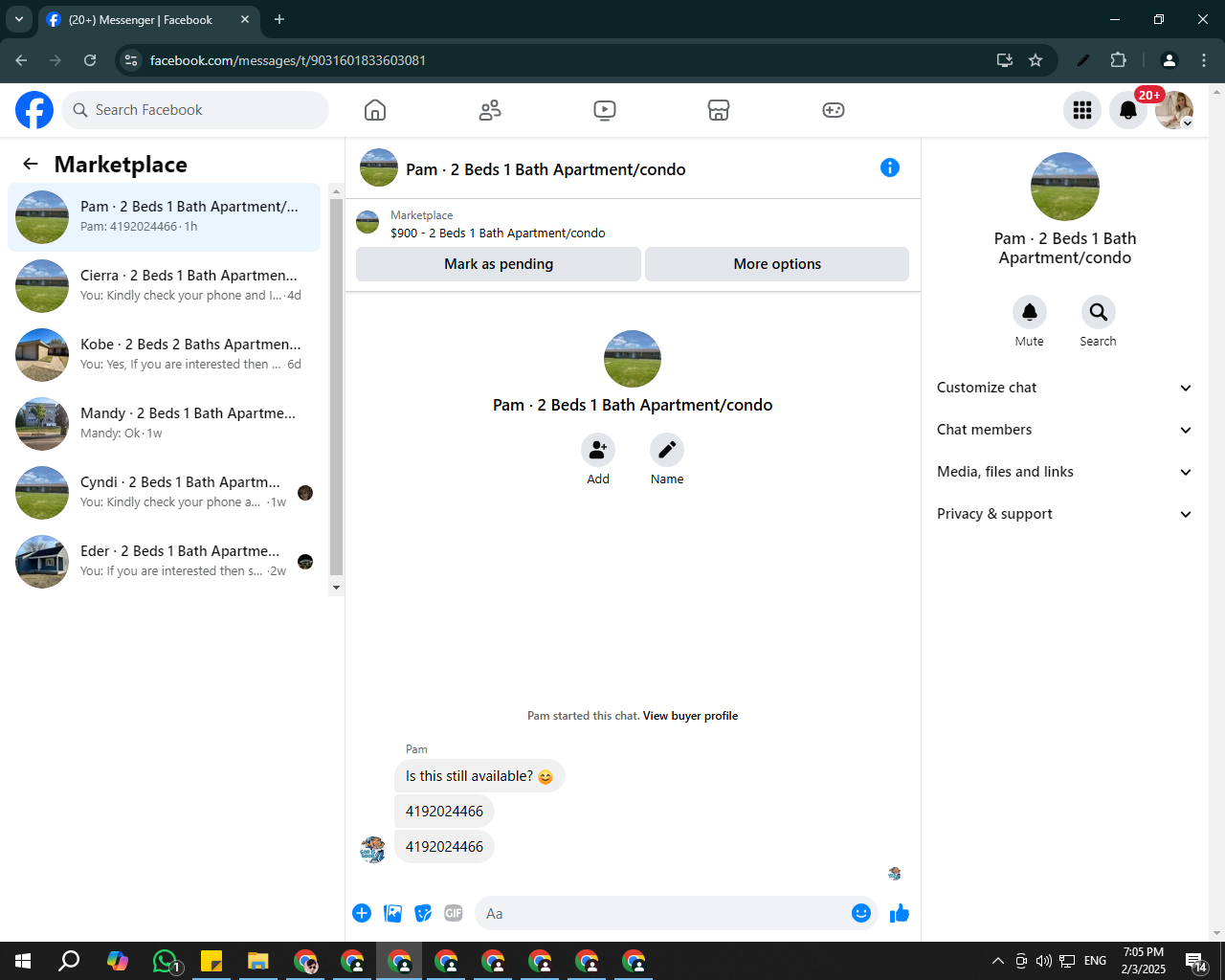Open the Marketplace storefront icon

pos(719,110)
